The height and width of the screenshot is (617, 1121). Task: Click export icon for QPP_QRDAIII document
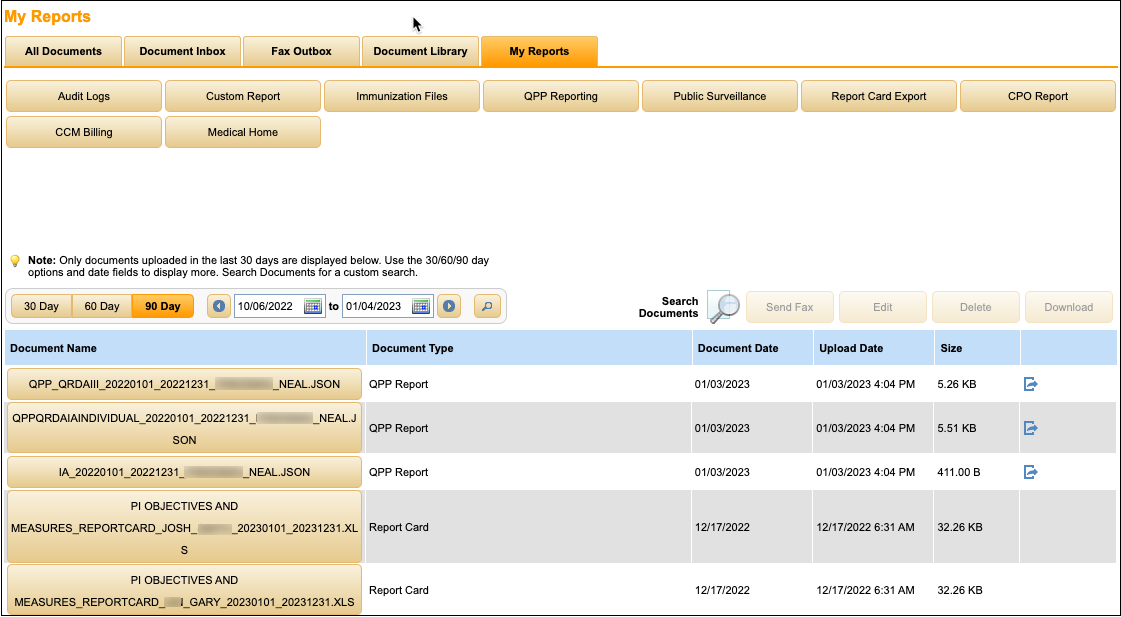[x=1031, y=384]
